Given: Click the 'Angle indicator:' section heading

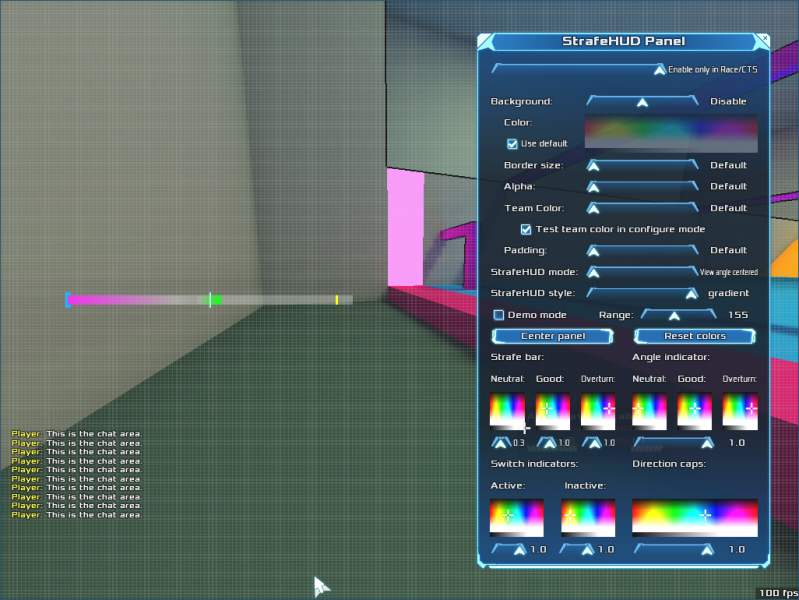Looking at the screenshot, I should [x=671, y=357].
